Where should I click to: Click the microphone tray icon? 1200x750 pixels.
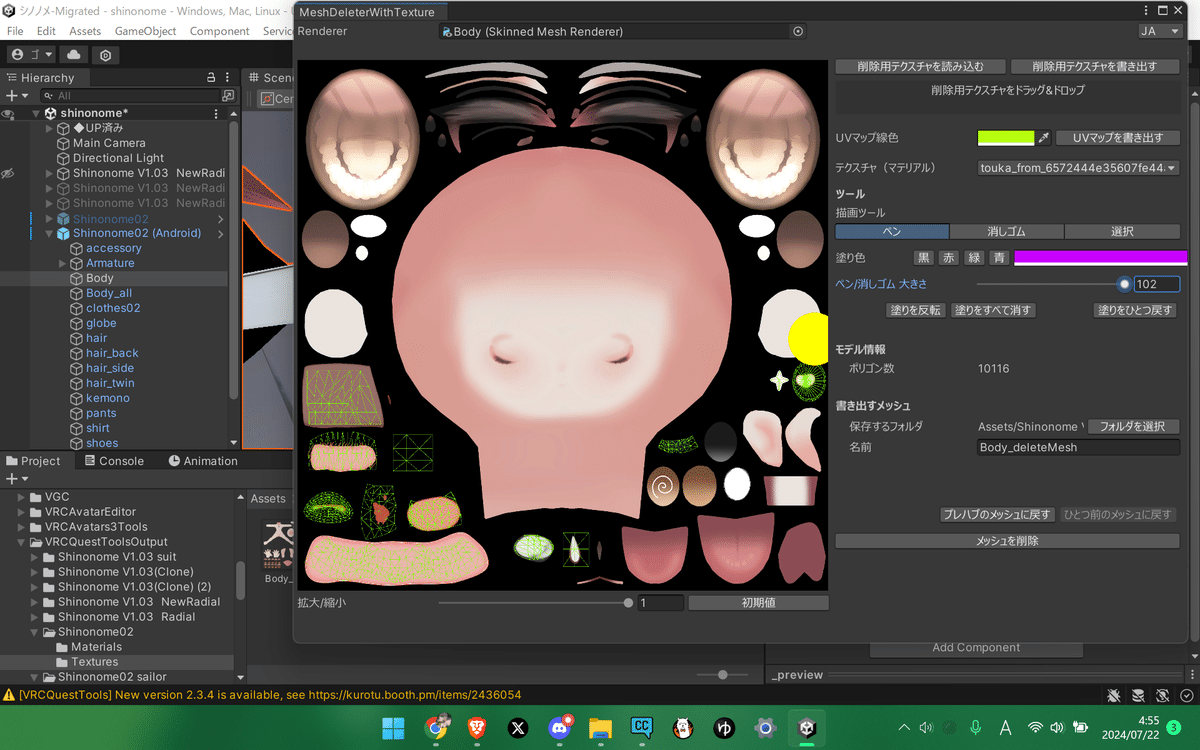coord(975,728)
